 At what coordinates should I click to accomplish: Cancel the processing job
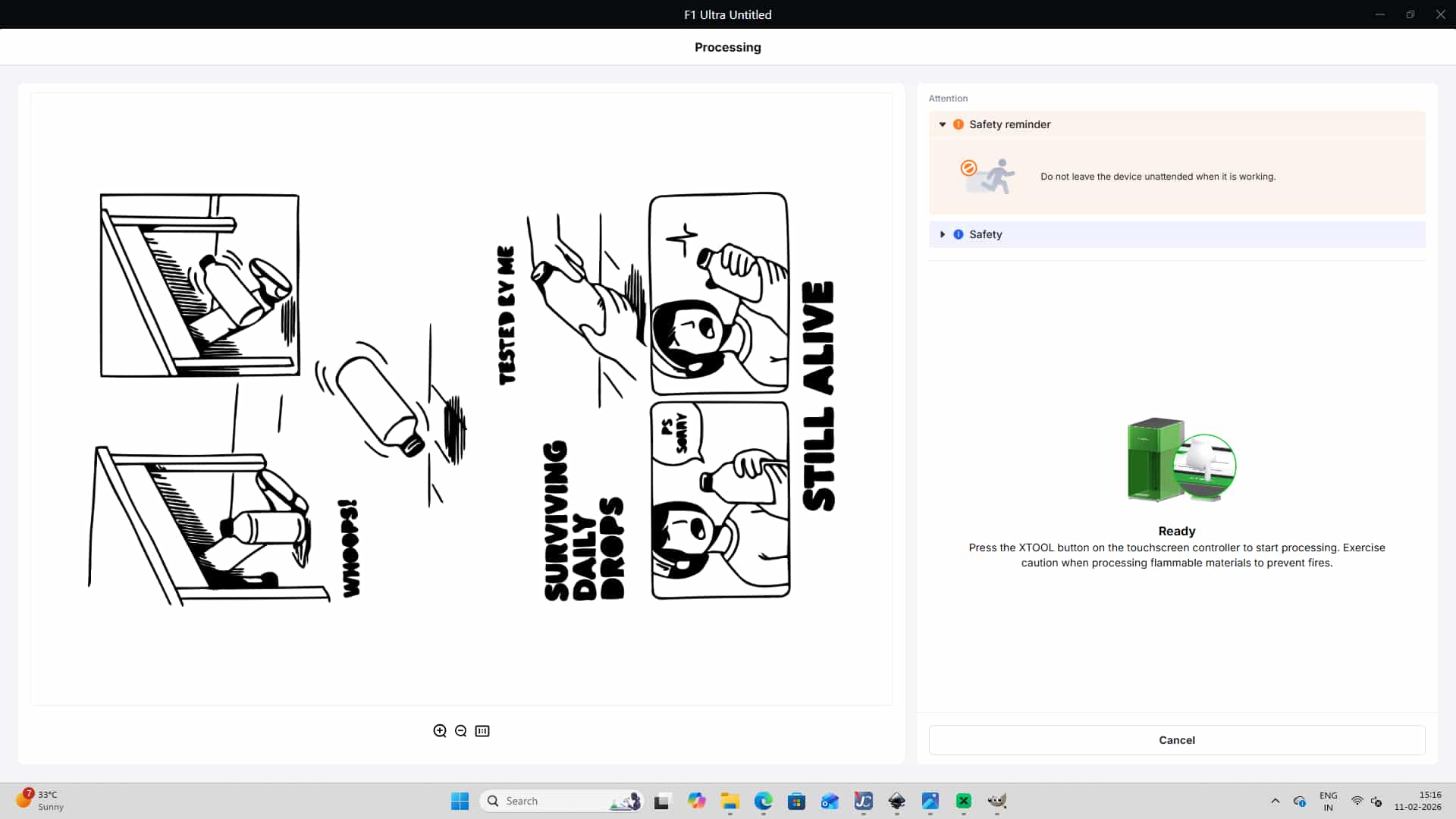pos(1176,740)
